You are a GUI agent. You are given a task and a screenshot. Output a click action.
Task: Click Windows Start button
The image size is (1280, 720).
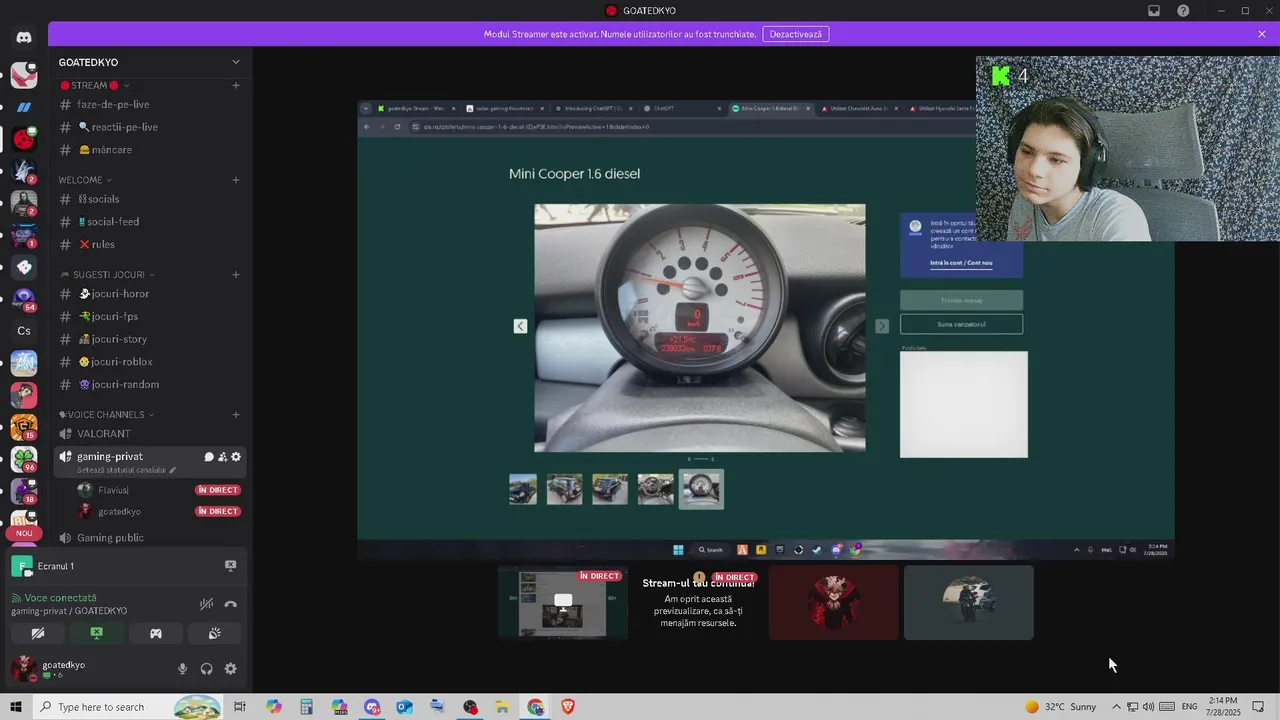16,707
